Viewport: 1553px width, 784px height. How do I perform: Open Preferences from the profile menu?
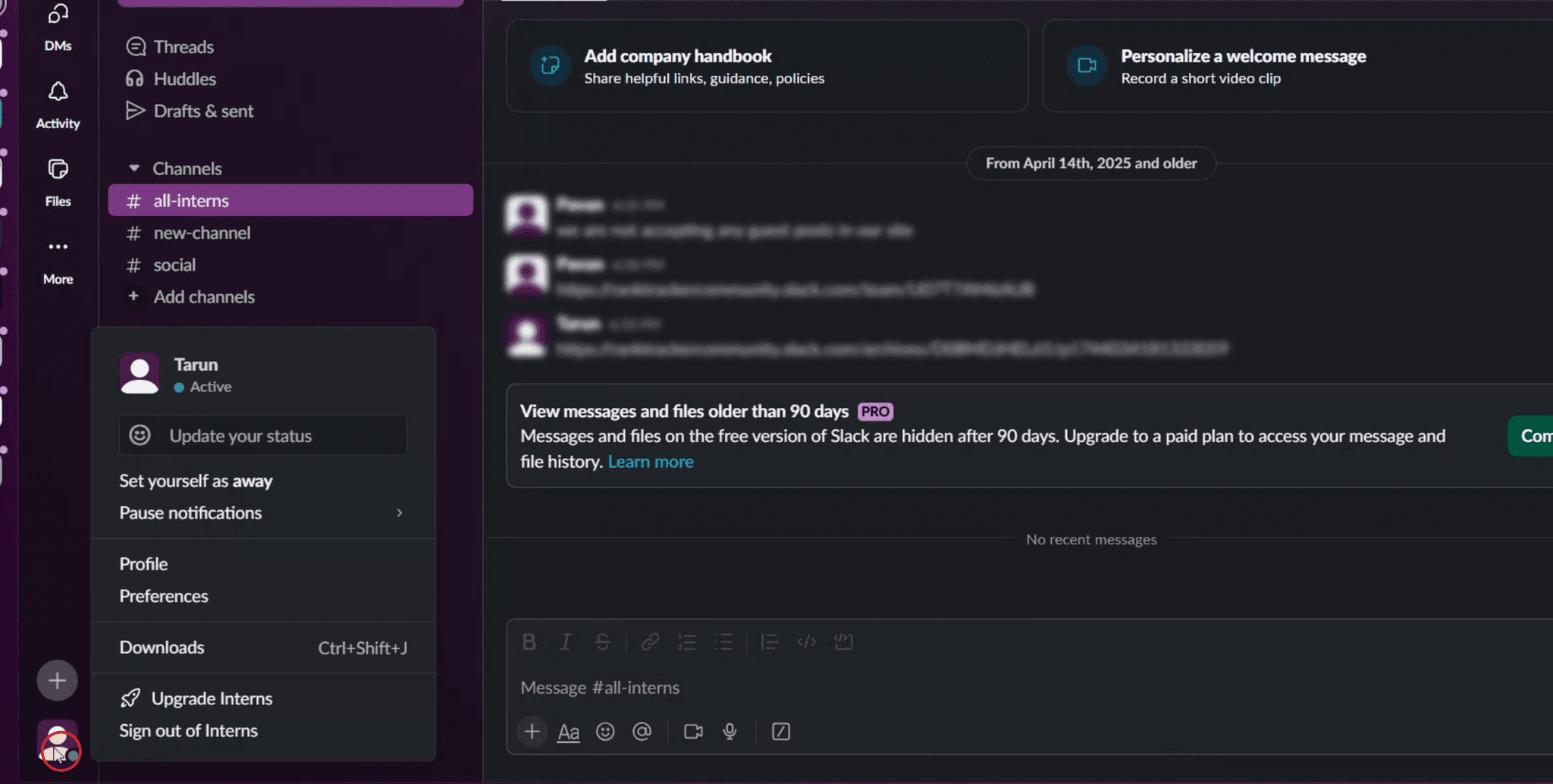[163, 596]
